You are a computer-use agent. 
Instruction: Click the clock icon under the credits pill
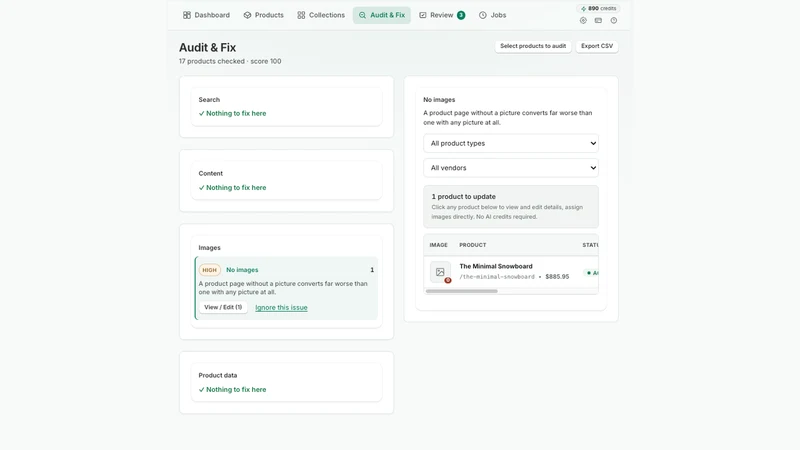[614, 20]
